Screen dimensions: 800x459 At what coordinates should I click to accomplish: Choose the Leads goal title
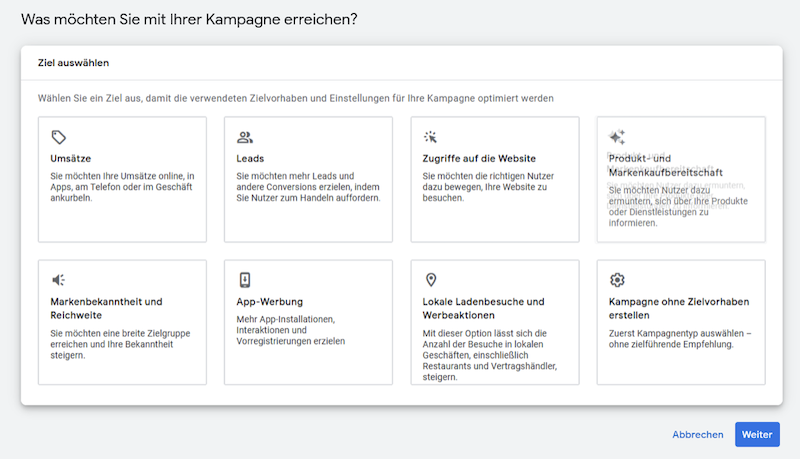point(250,159)
